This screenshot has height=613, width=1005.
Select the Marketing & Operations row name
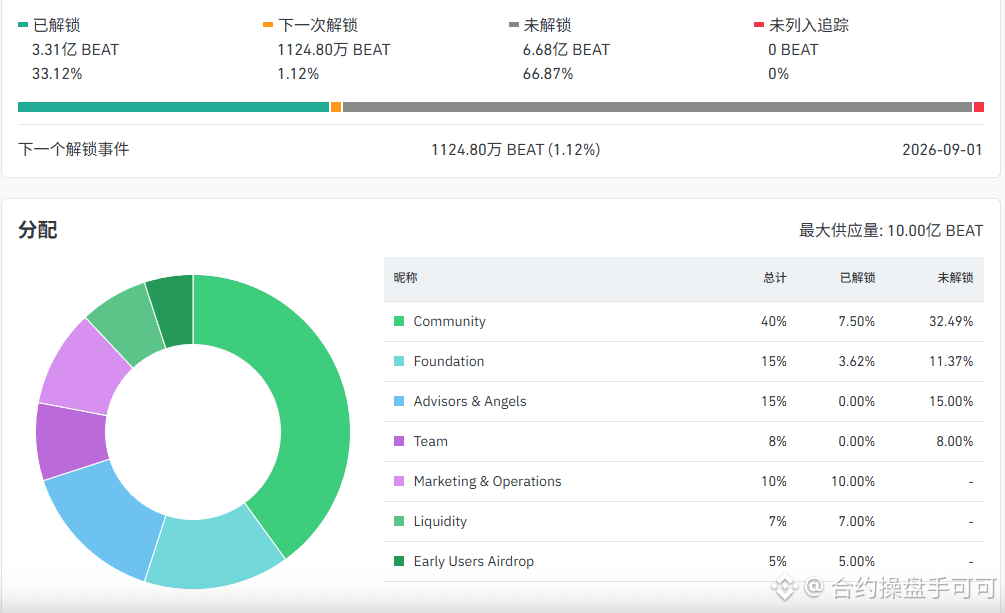click(x=487, y=481)
